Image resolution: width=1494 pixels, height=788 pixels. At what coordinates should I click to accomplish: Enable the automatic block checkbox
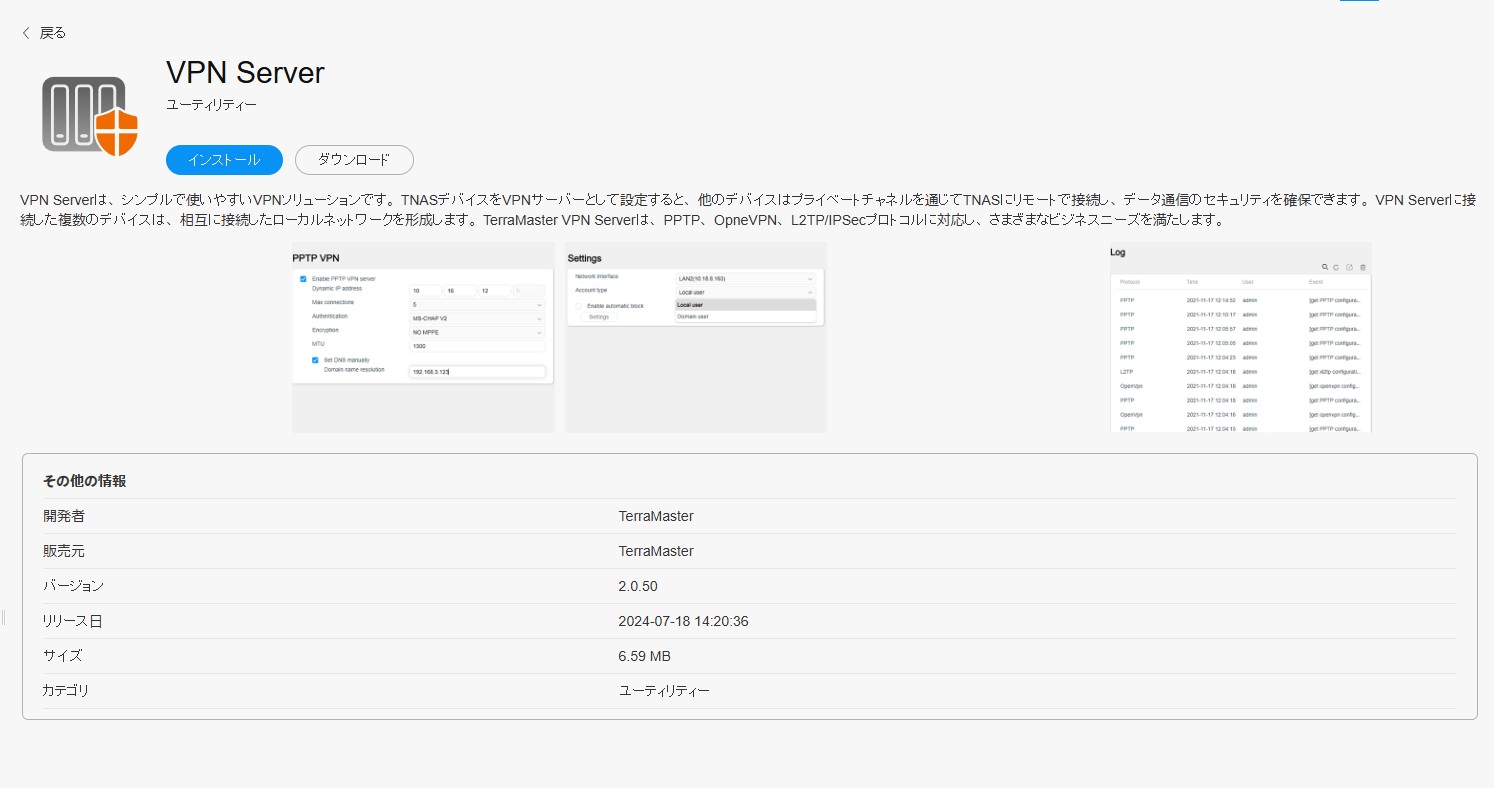click(578, 305)
